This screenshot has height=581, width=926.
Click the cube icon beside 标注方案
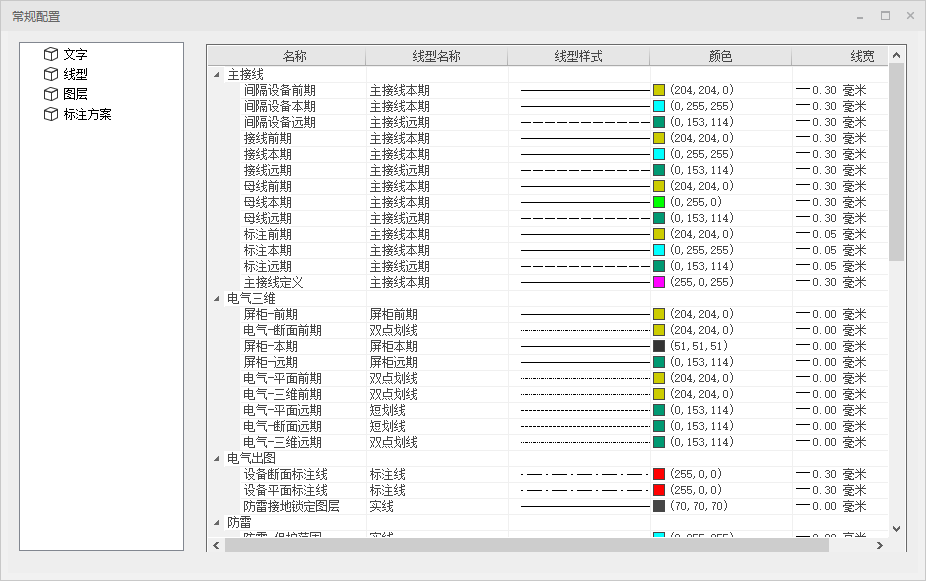coord(50,114)
